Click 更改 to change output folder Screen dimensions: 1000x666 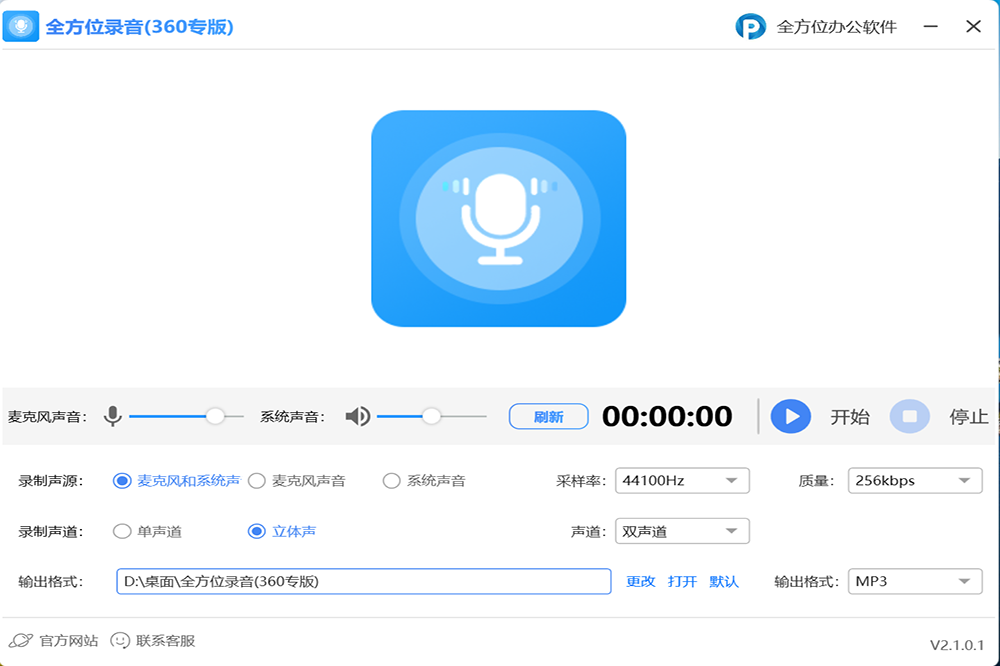(x=640, y=581)
